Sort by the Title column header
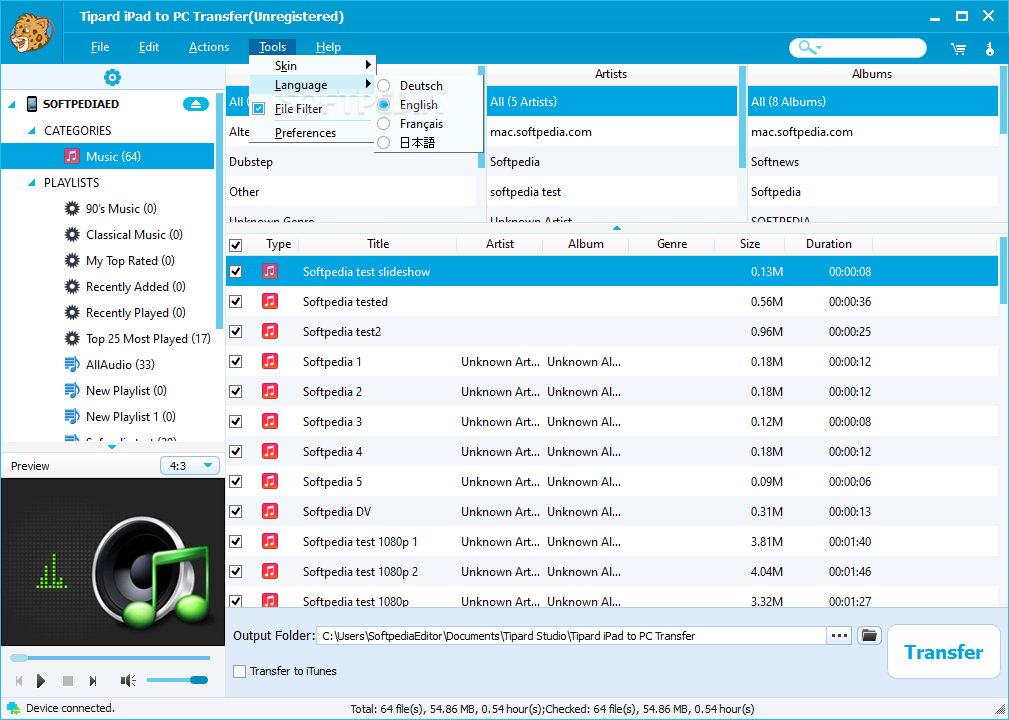Screen dimensions: 1009x720 (378, 244)
